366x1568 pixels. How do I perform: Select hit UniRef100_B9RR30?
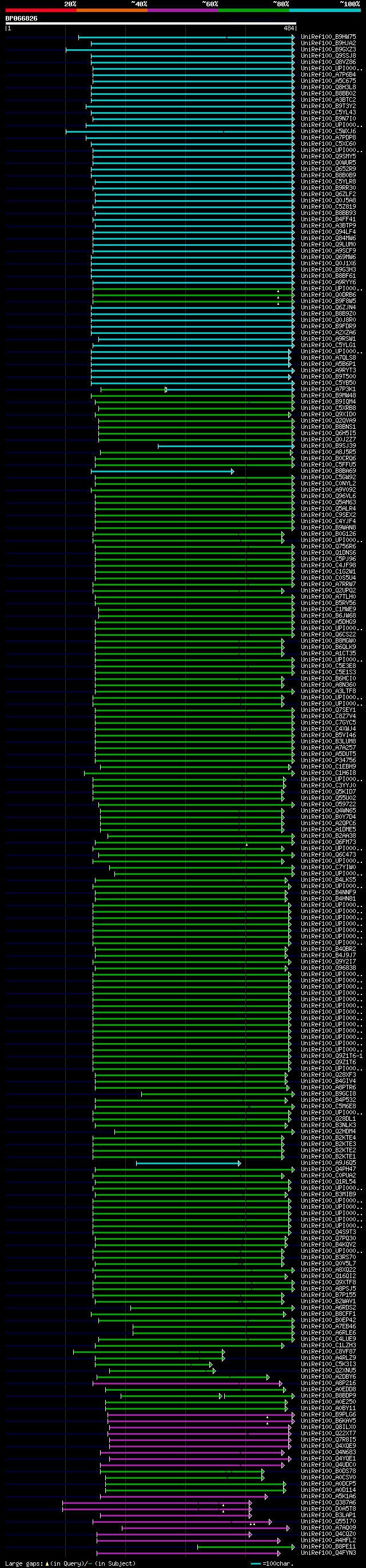click(328, 188)
